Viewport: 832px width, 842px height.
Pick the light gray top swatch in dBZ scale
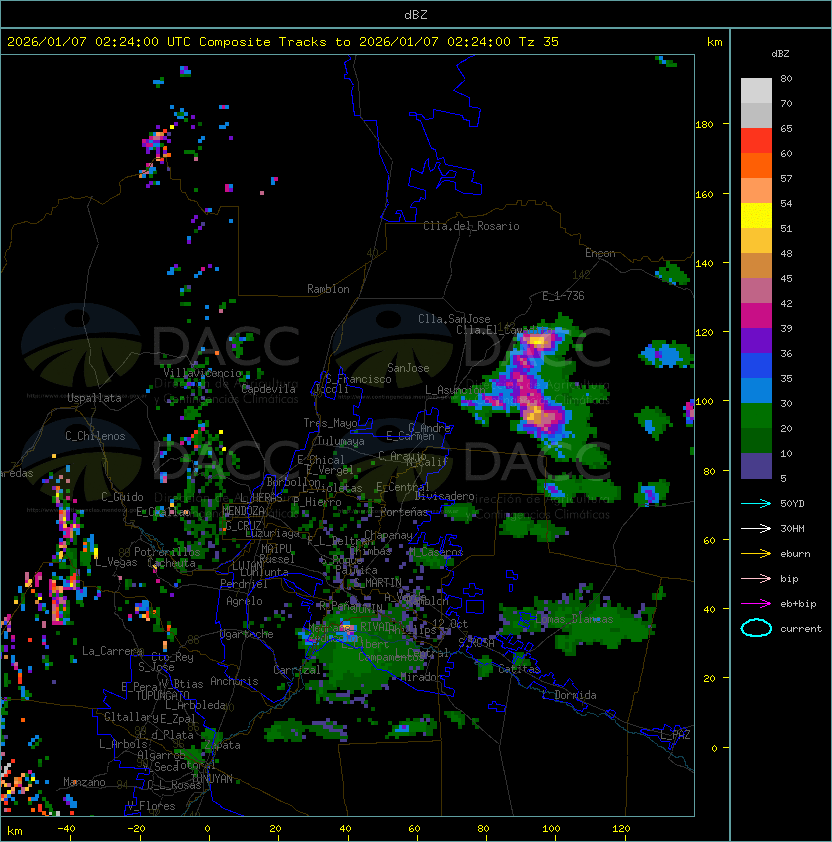[756, 90]
